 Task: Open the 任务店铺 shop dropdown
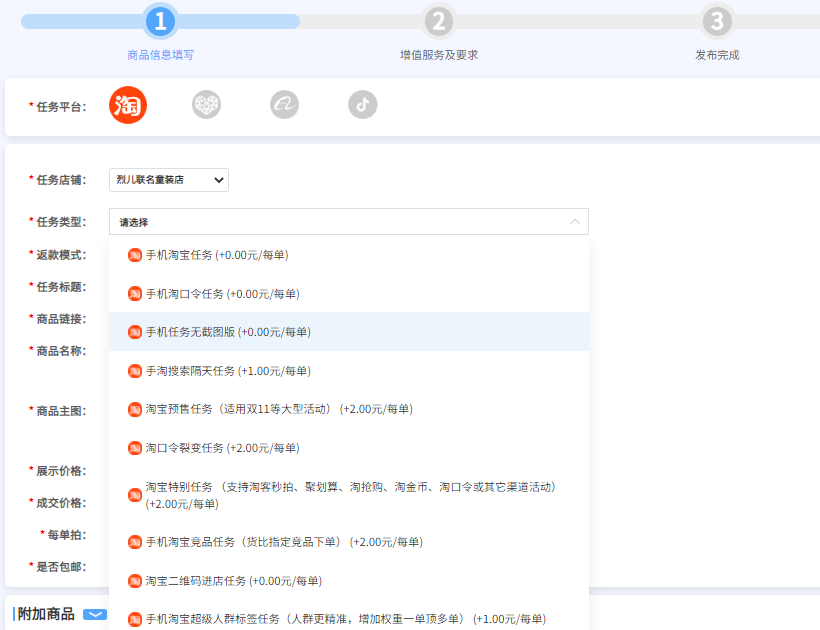tap(168, 180)
